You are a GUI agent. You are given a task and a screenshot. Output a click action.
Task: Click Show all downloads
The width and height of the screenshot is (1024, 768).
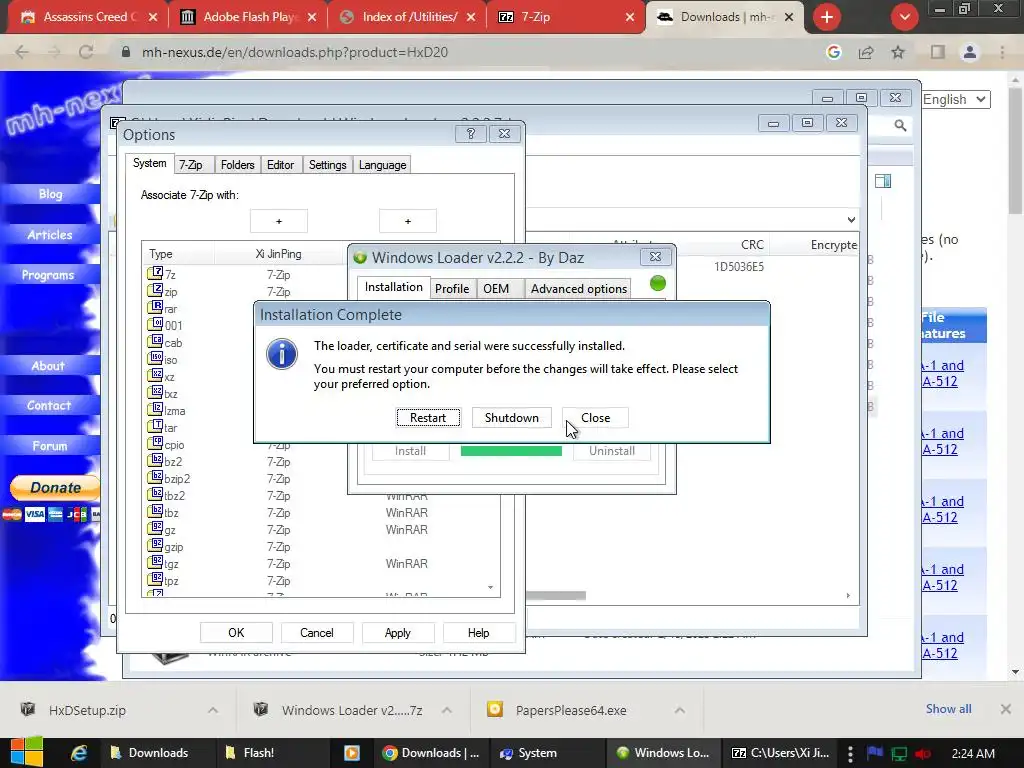(948, 709)
